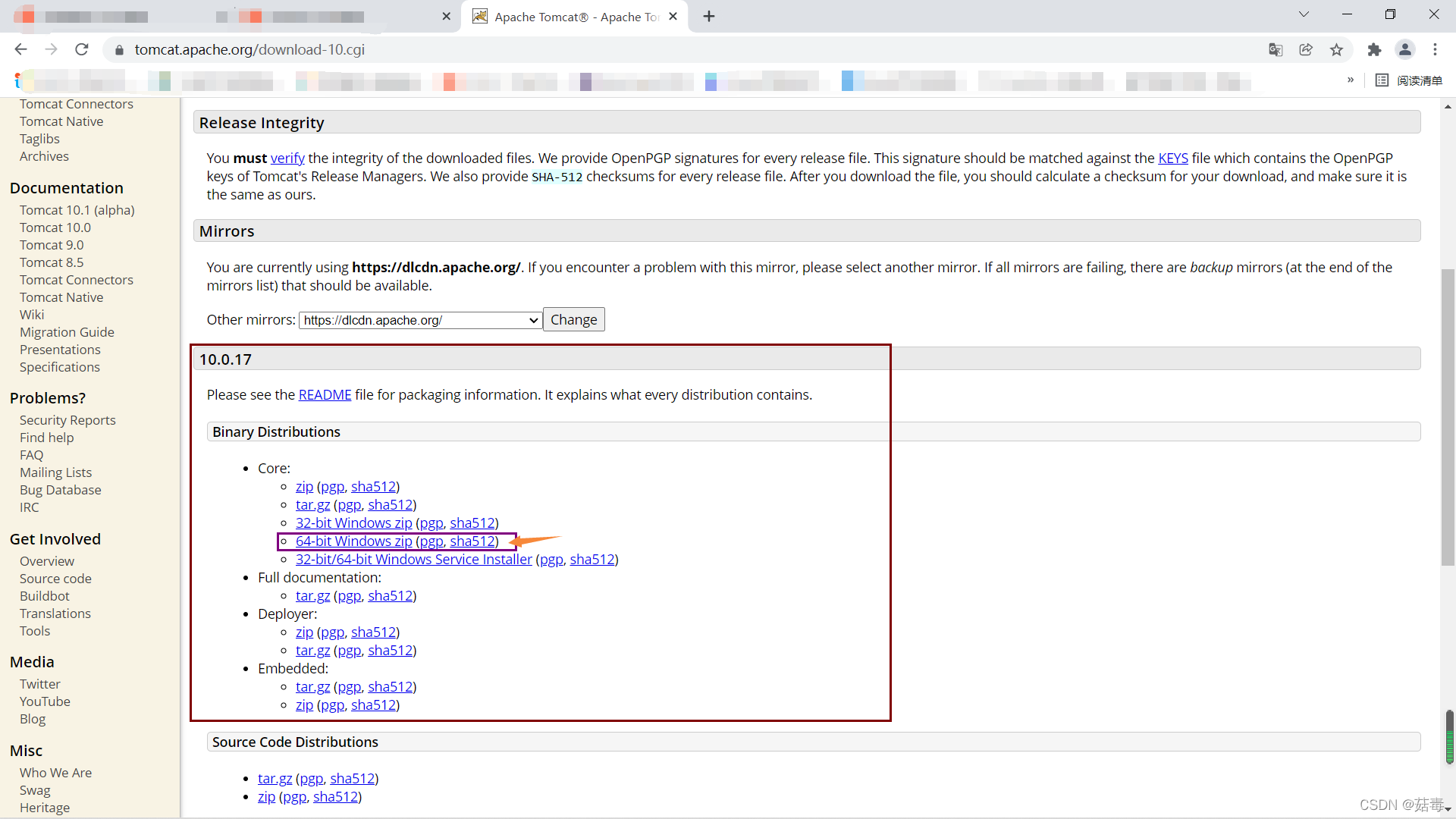Open the browser extensions puzzle icon
This screenshot has height=819, width=1456.
click(1374, 49)
